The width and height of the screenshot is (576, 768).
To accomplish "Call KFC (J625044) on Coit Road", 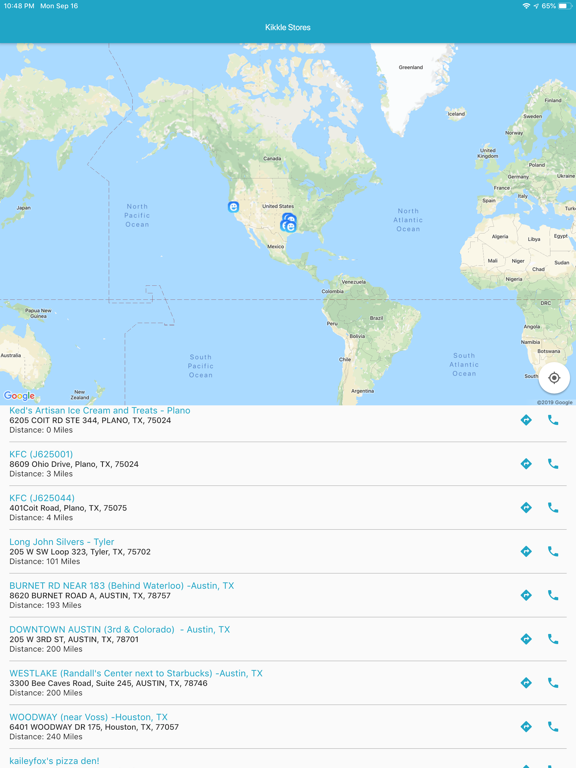I will click(x=553, y=507).
